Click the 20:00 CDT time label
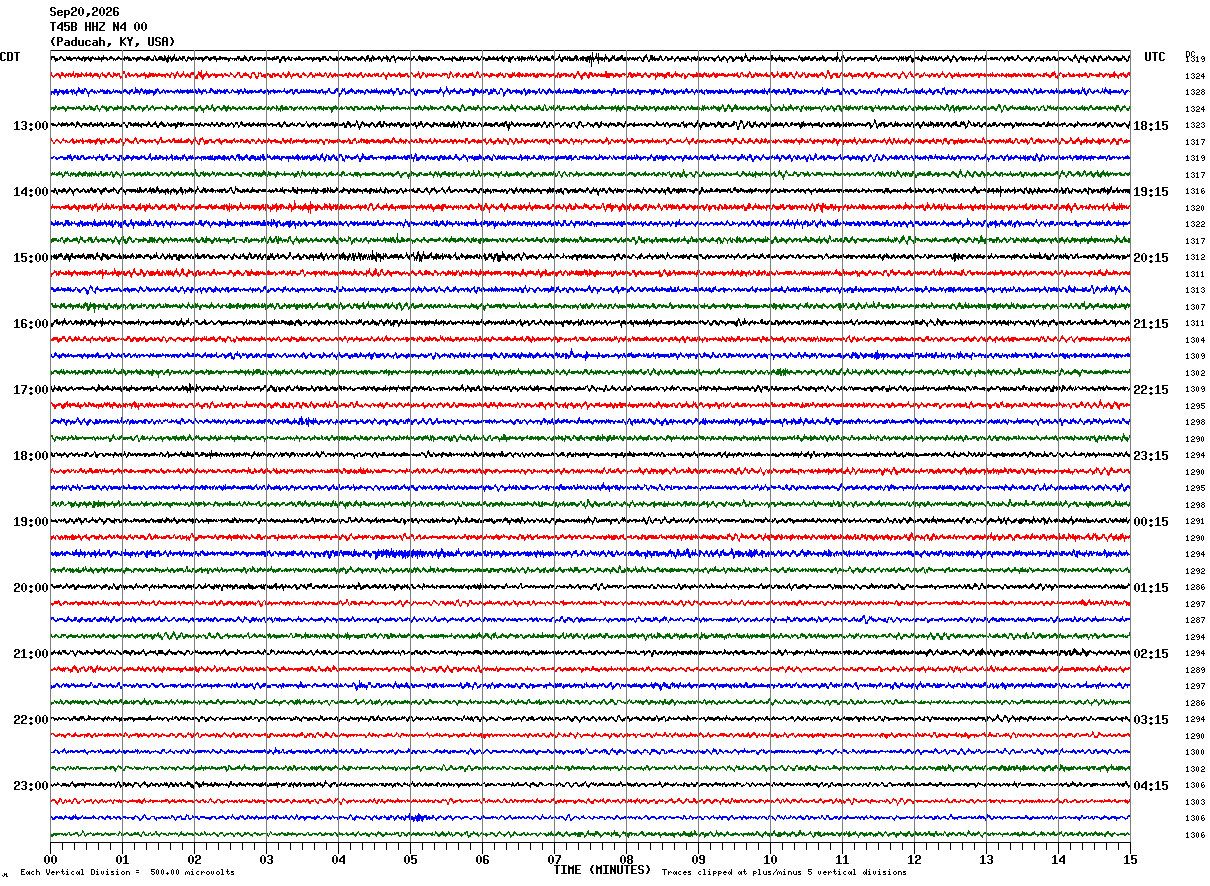The height and width of the screenshot is (886, 1210). [30, 588]
